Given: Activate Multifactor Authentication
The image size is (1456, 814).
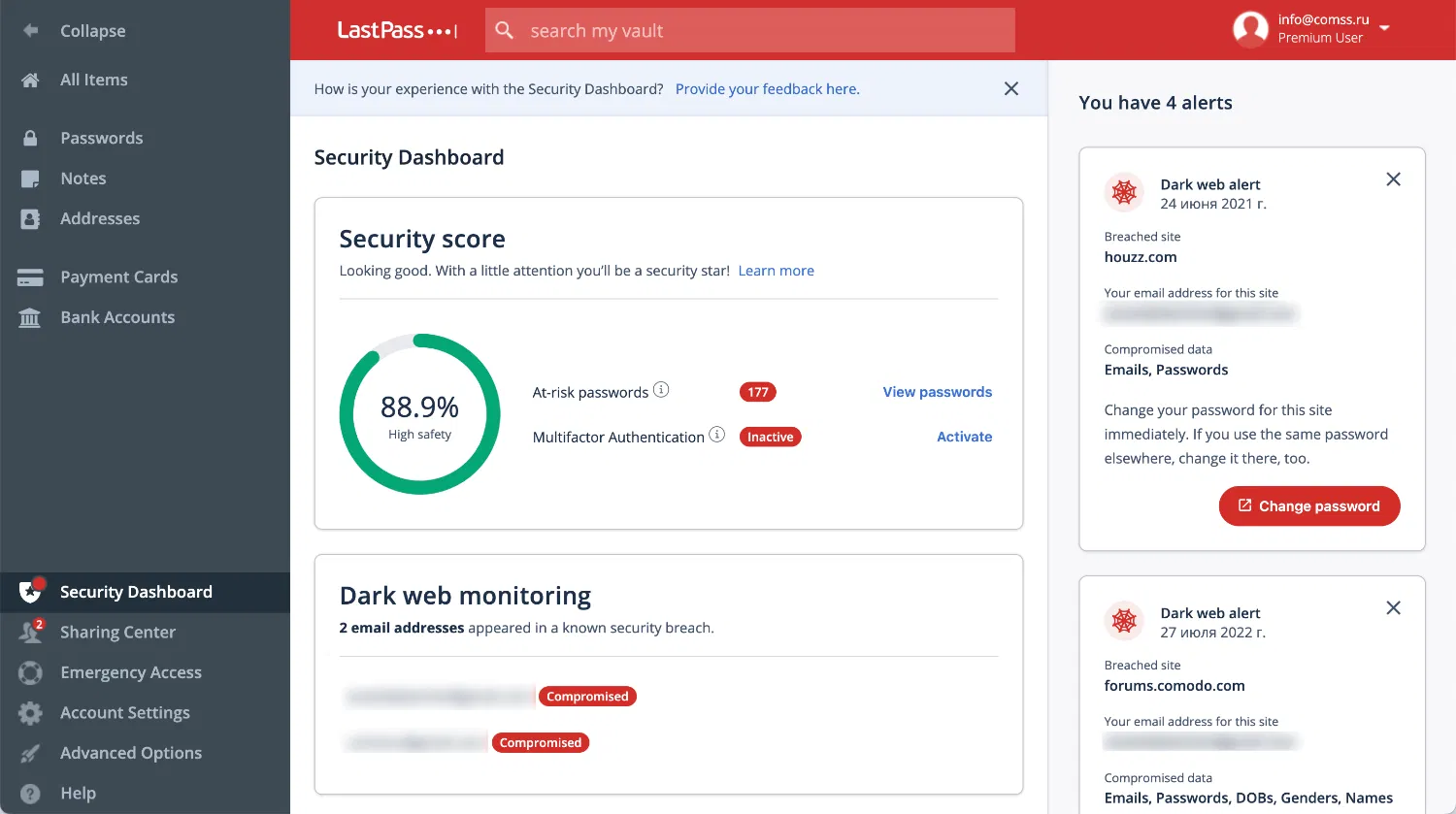Looking at the screenshot, I should click(965, 437).
